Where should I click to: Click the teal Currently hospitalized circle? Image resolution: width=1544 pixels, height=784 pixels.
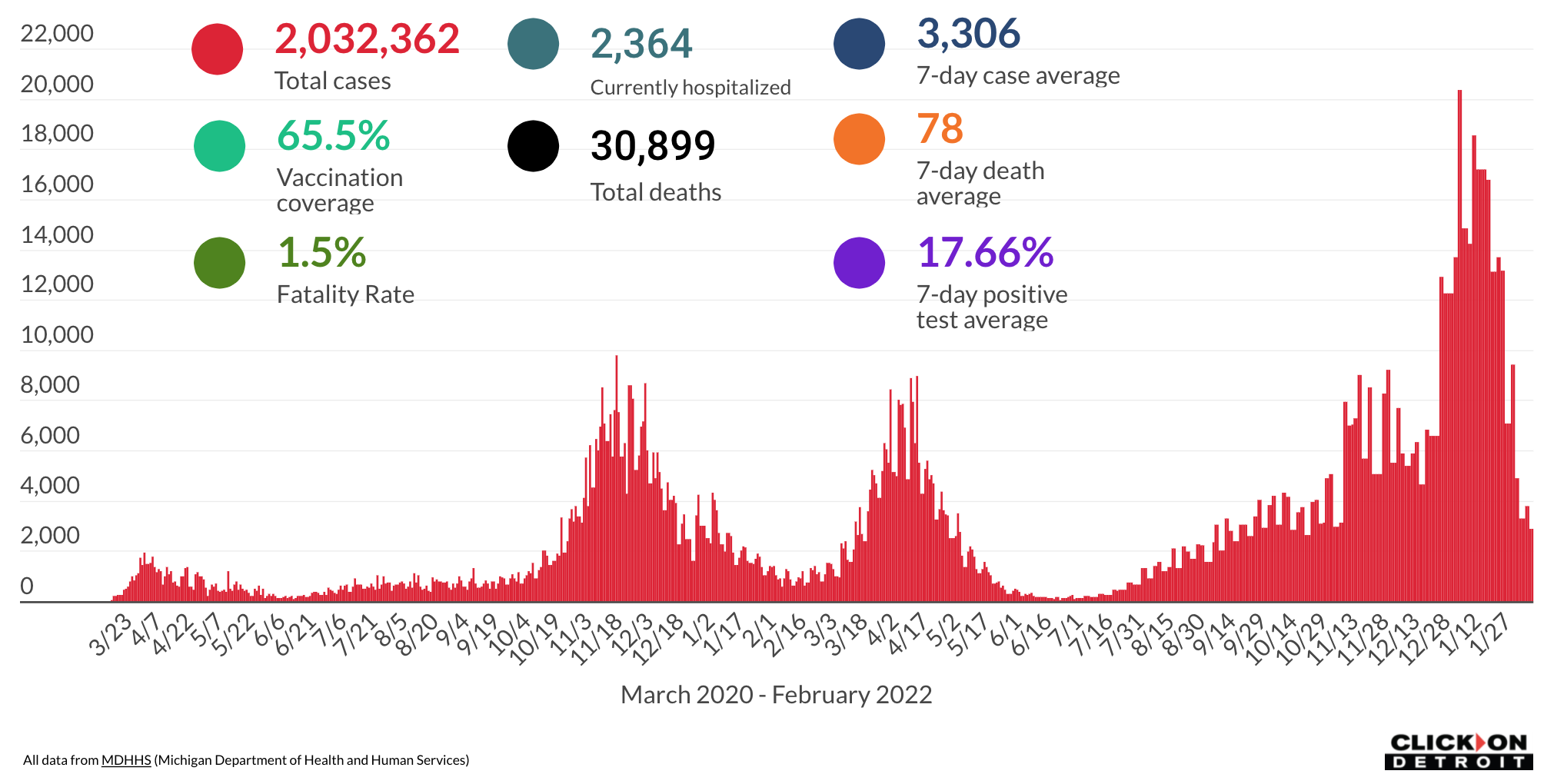click(533, 44)
